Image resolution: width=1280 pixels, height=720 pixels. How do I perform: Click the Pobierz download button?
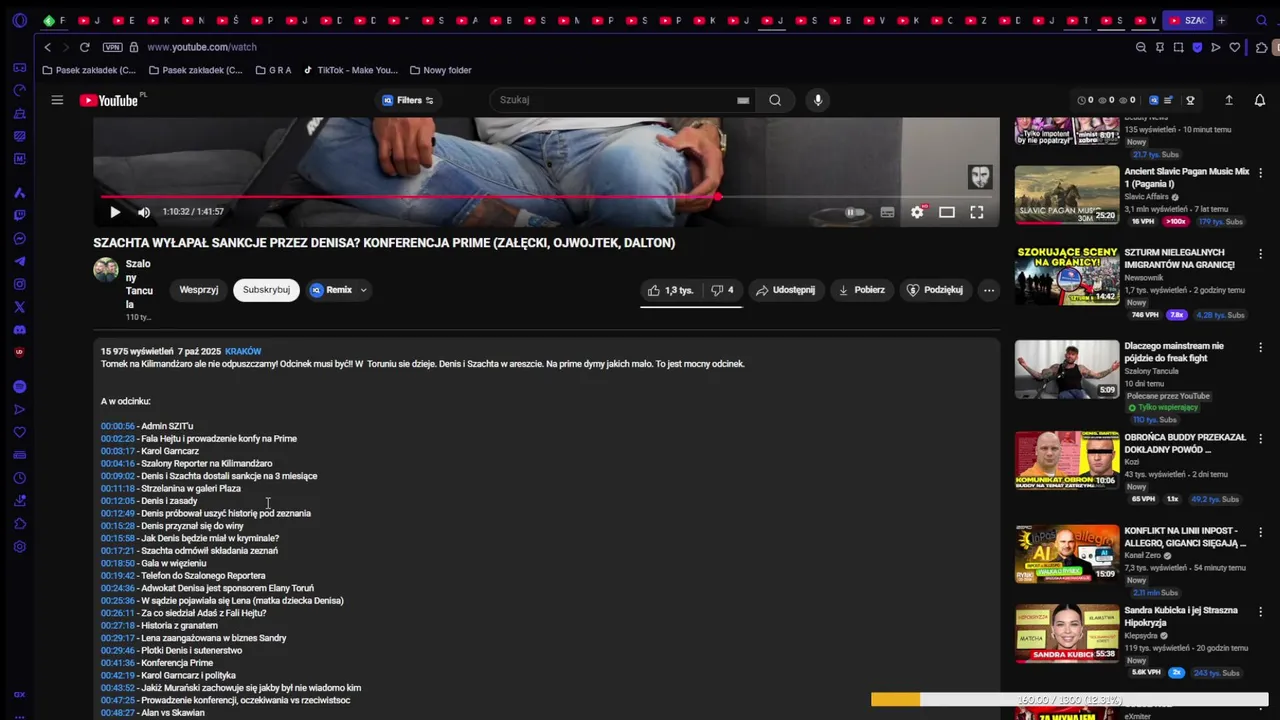pyautogui.click(x=861, y=290)
